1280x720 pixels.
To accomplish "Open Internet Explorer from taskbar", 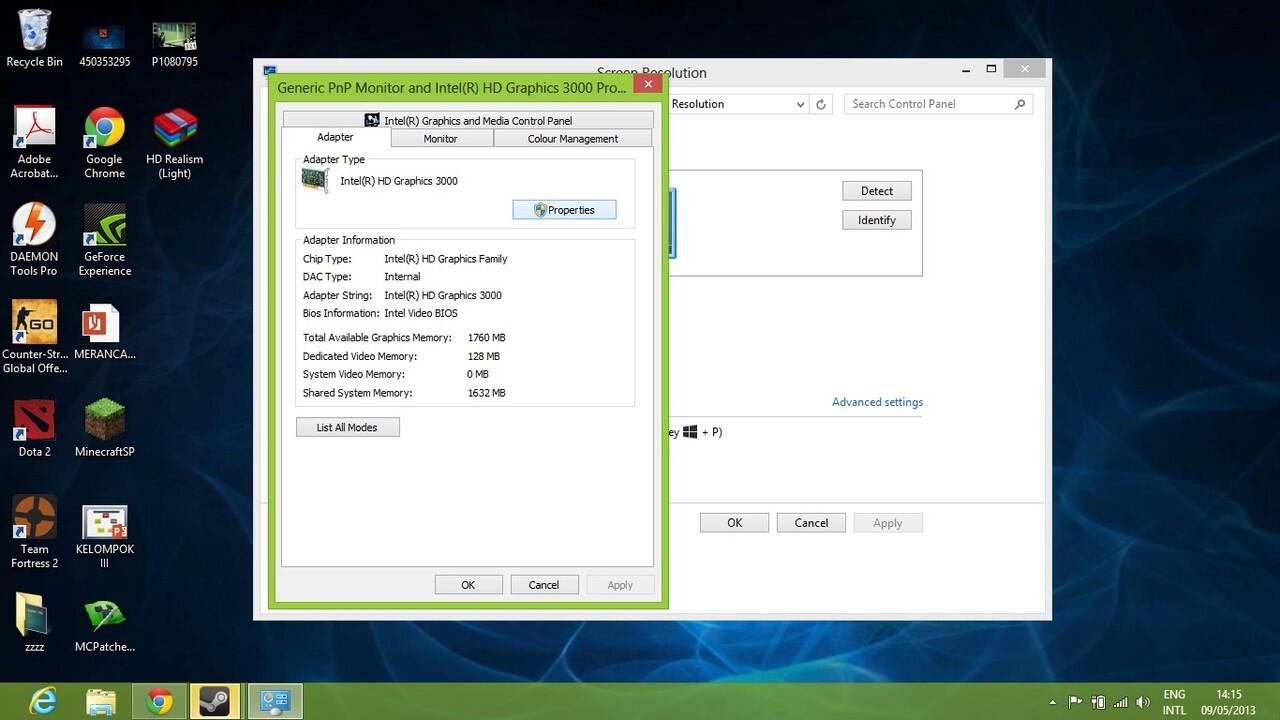I will click(42, 701).
